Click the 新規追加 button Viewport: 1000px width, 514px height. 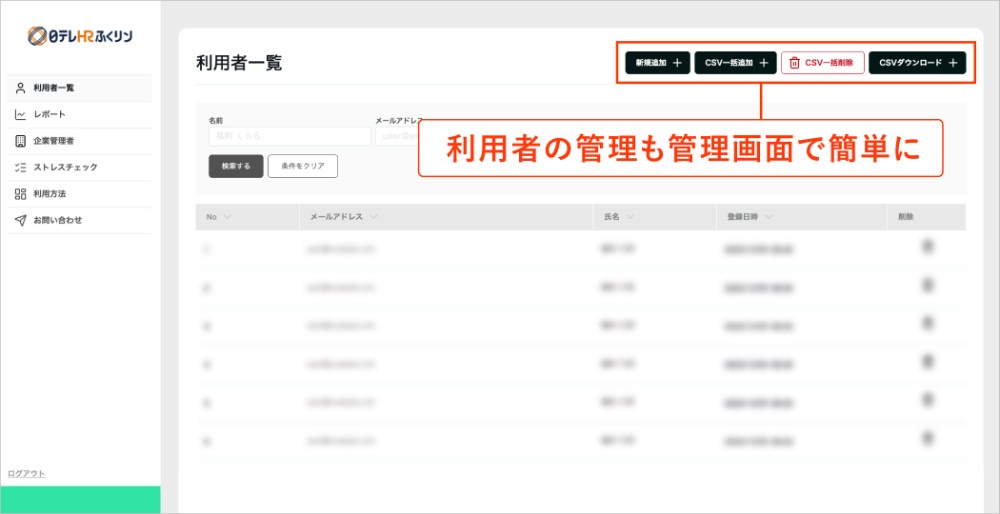tap(658, 63)
